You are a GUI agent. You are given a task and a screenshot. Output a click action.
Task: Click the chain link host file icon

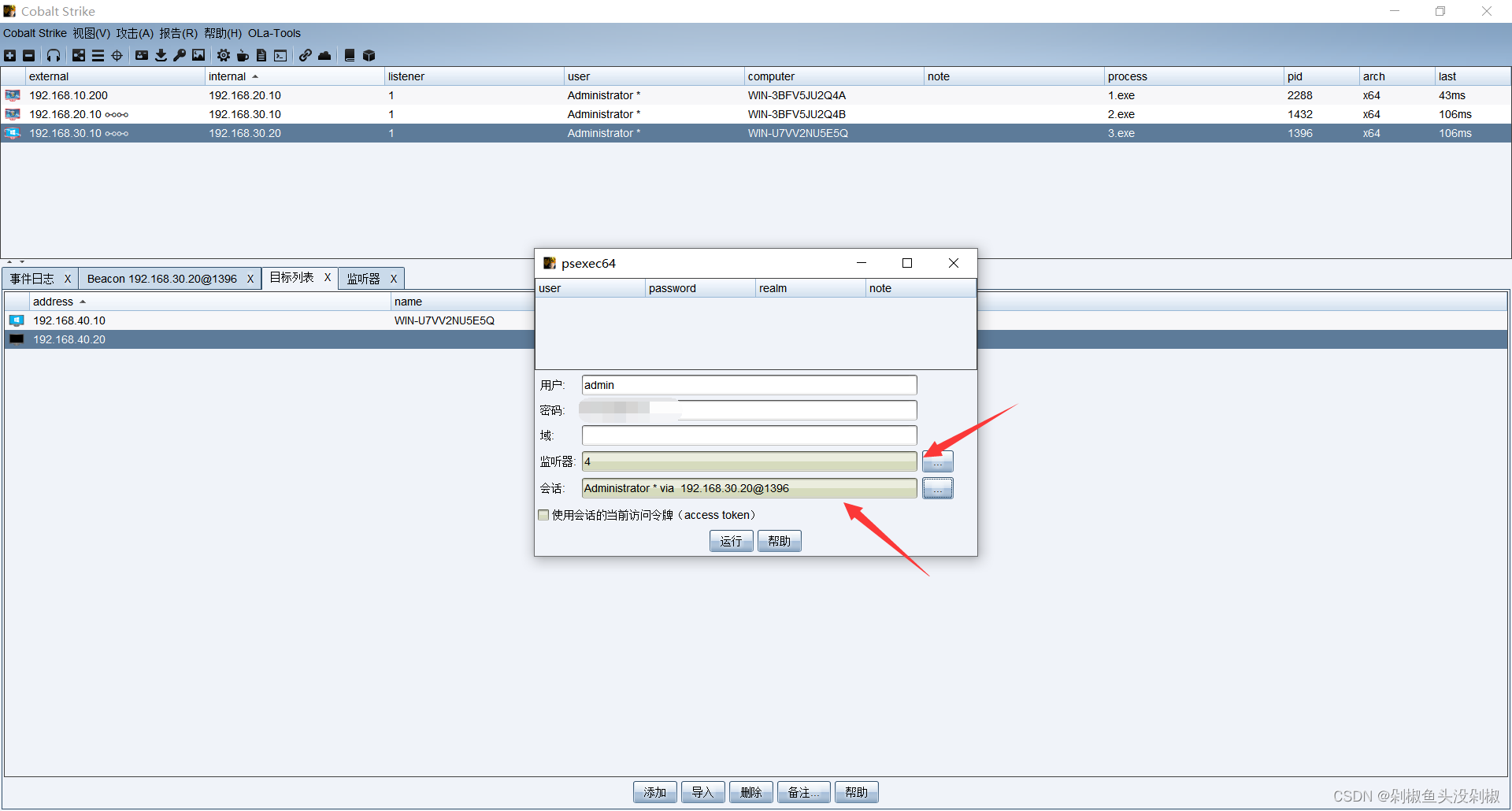(305, 55)
